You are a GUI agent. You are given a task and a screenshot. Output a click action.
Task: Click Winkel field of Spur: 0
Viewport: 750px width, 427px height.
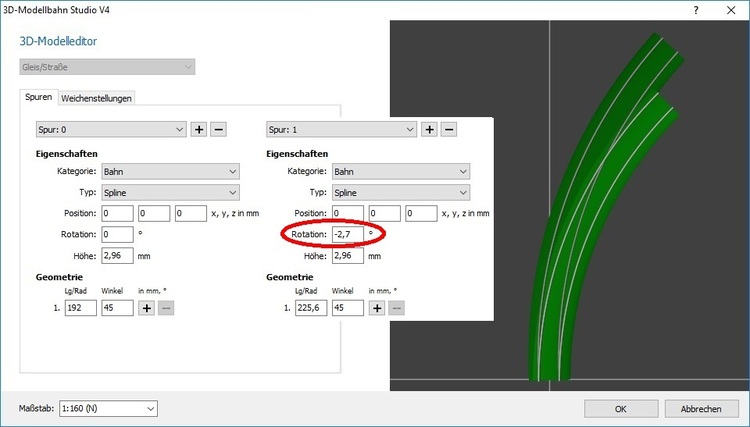(x=117, y=308)
